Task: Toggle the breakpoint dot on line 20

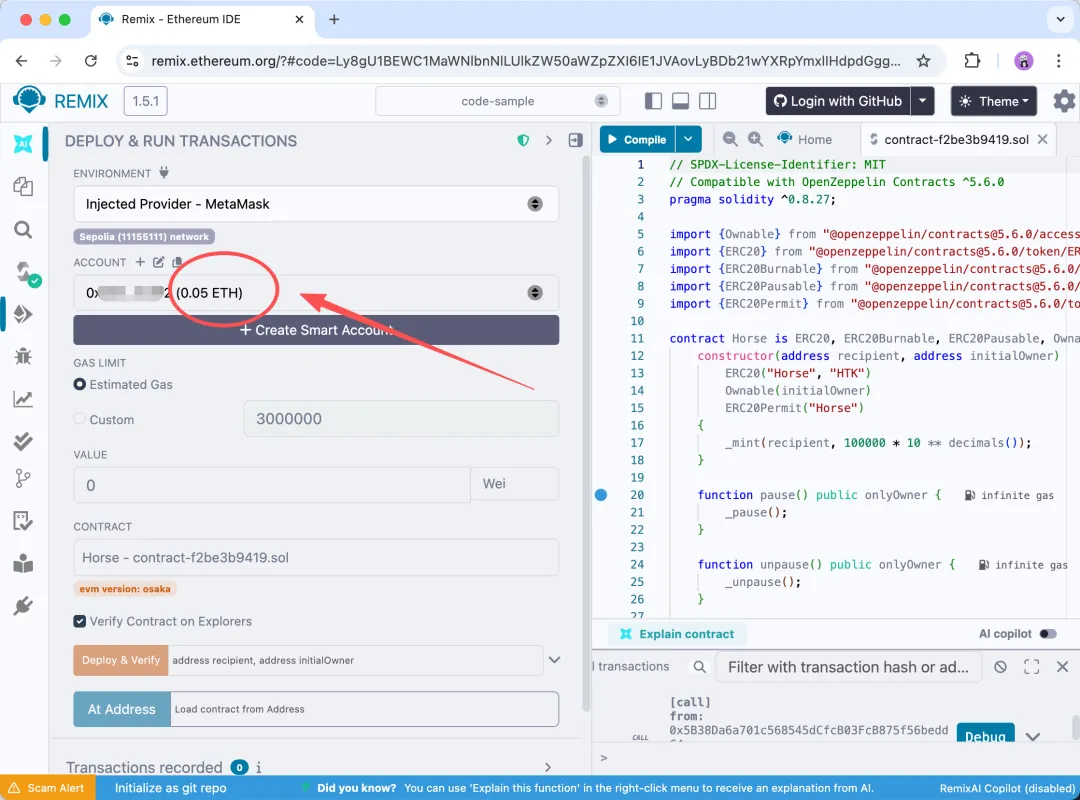Action: click(601, 495)
